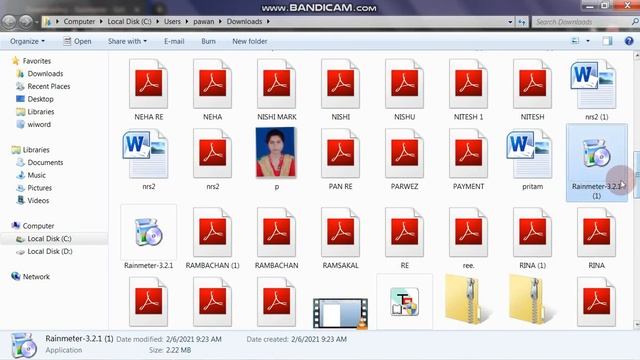Image resolution: width=640 pixels, height=360 pixels.
Task: Open the Organize dropdown menu
Action: (27, 41)
